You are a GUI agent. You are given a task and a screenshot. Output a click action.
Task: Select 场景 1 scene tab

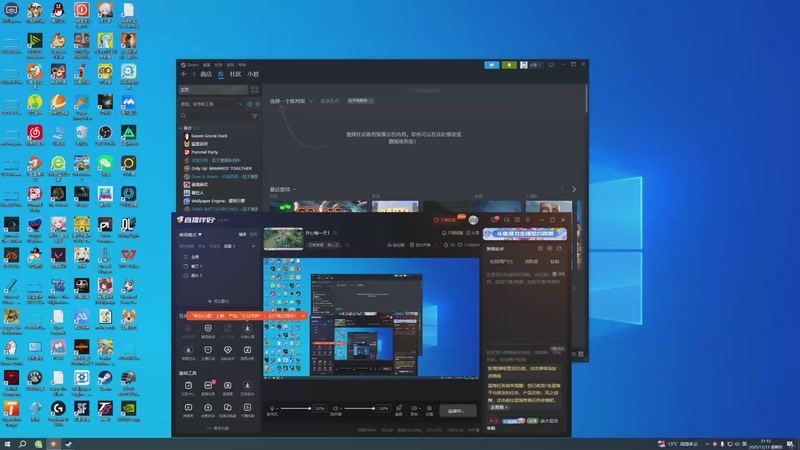[x=230, y=246]
